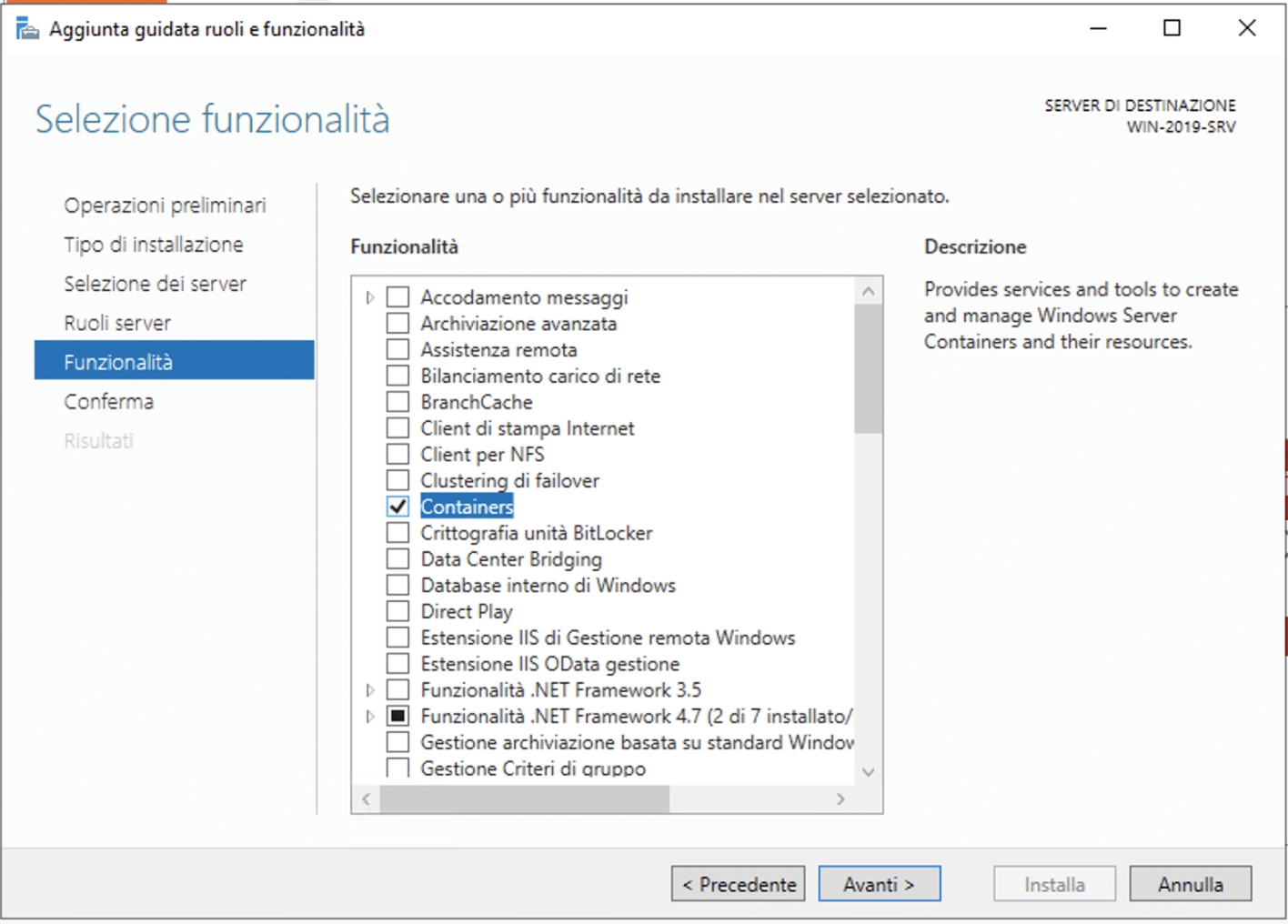Expand the Accodamento messaggi tree node

(369, 297)
